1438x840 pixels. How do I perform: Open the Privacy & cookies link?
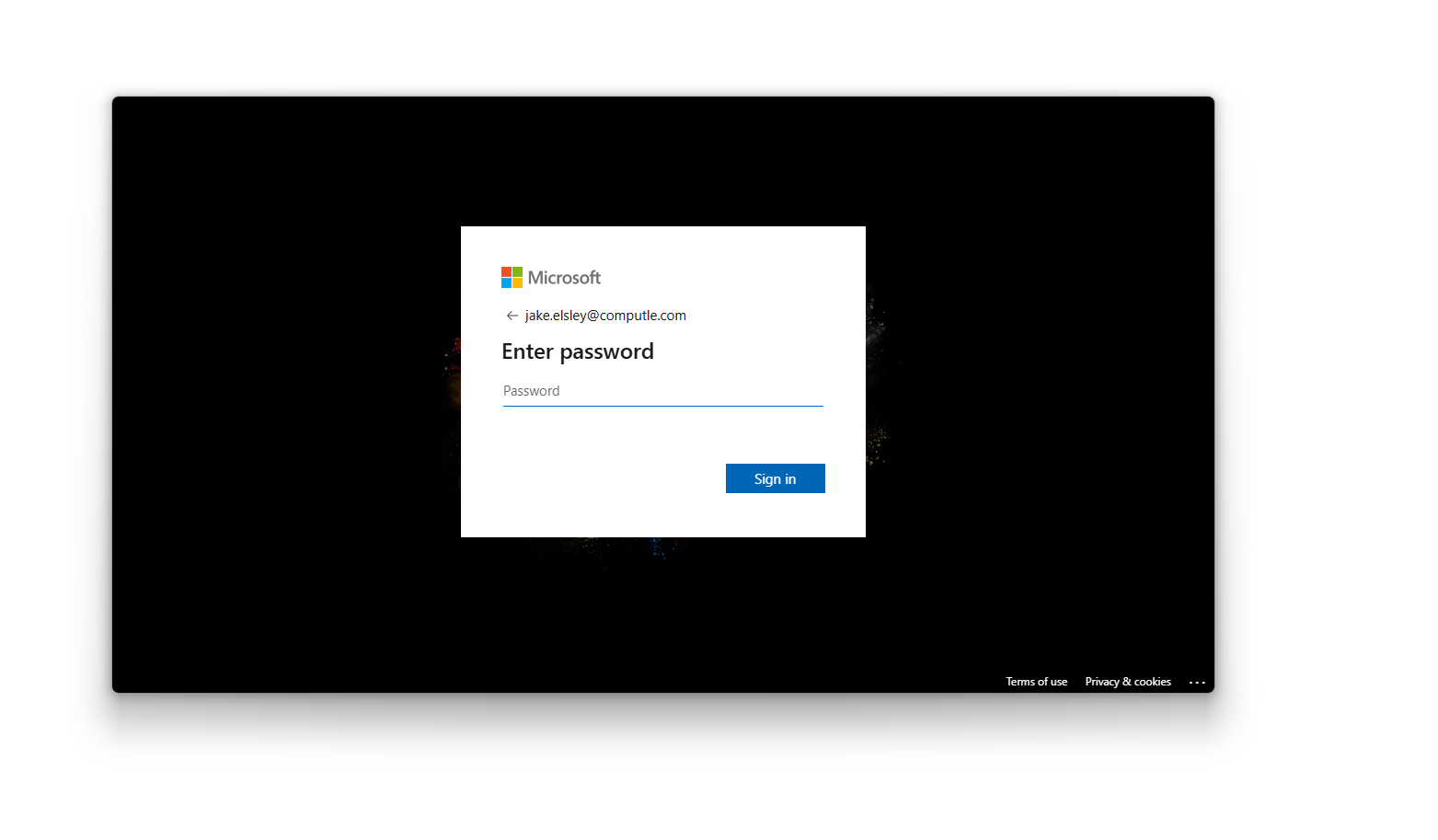click(x=1128, y=682)
